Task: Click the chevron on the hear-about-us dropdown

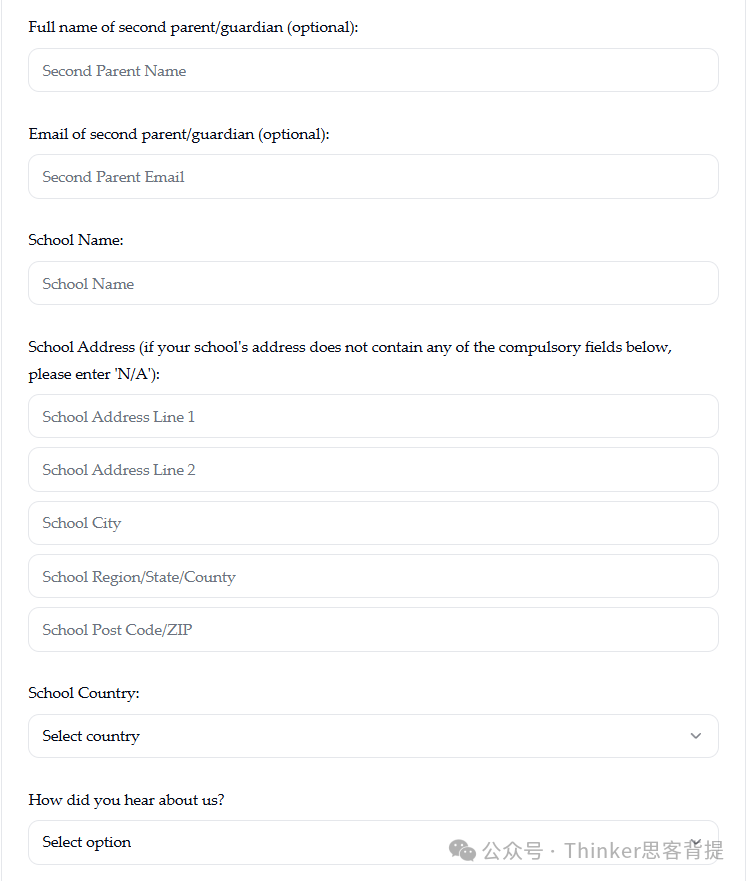Action: [x=696, y=842]
